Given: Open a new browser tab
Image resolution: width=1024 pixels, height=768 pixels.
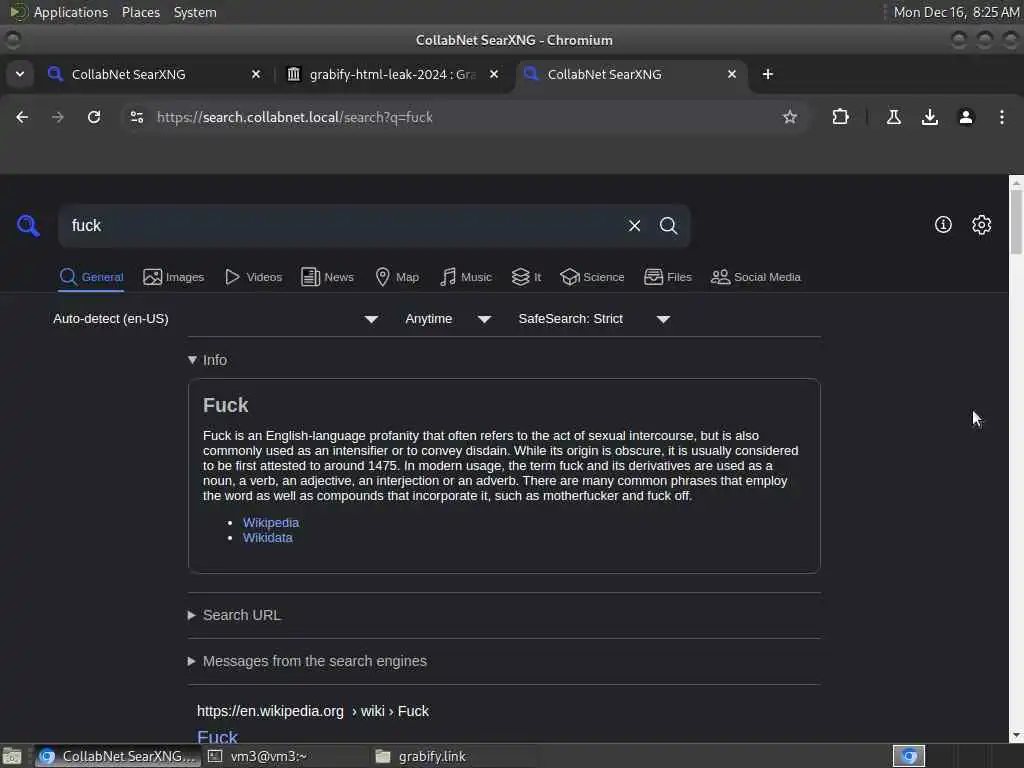Looking at the screenshot, I should tap(767, 74).
